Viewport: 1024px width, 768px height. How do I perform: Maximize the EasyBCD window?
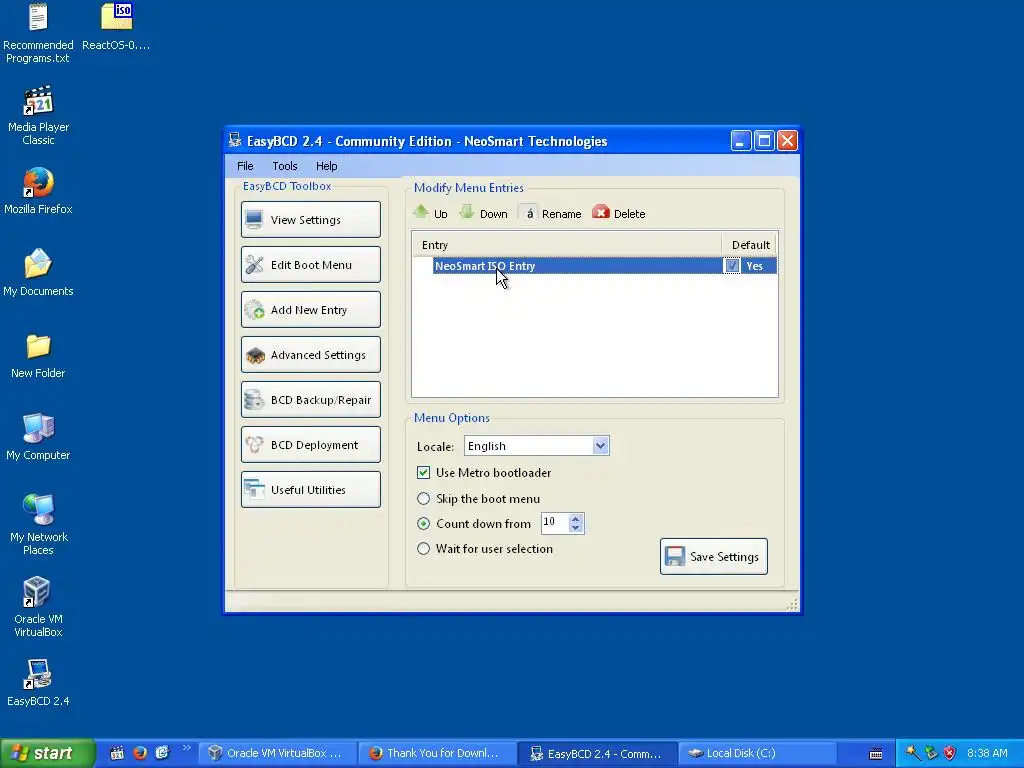[764, 140]
